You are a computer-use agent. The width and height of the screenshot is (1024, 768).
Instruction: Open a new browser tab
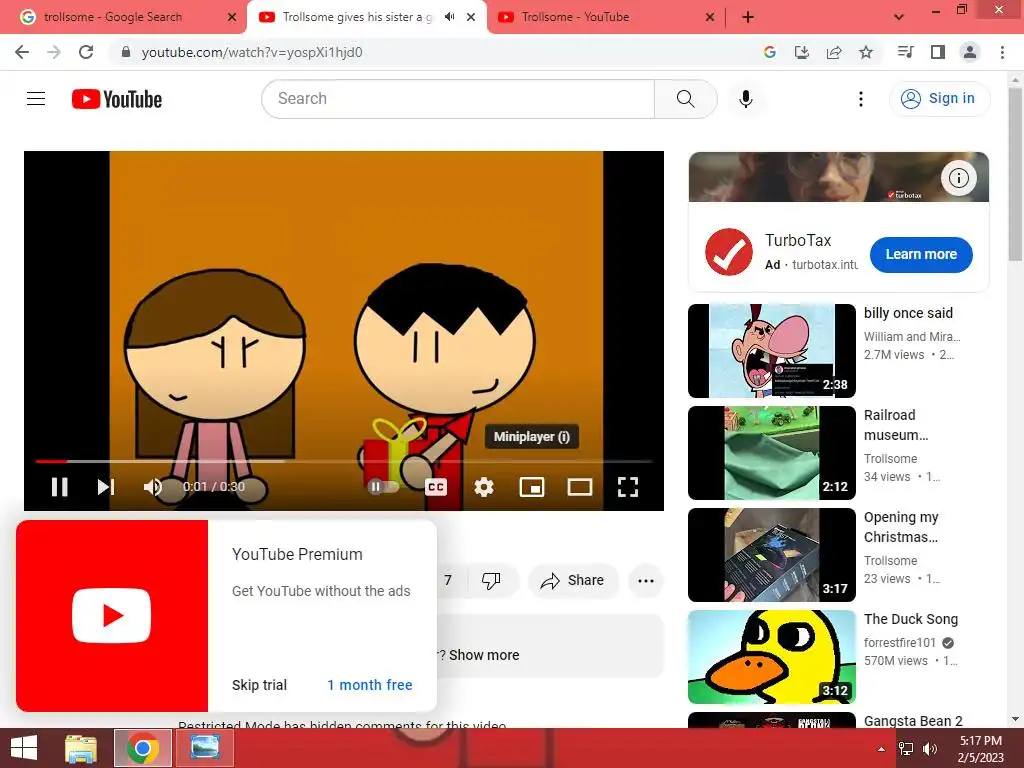(748, 17)
